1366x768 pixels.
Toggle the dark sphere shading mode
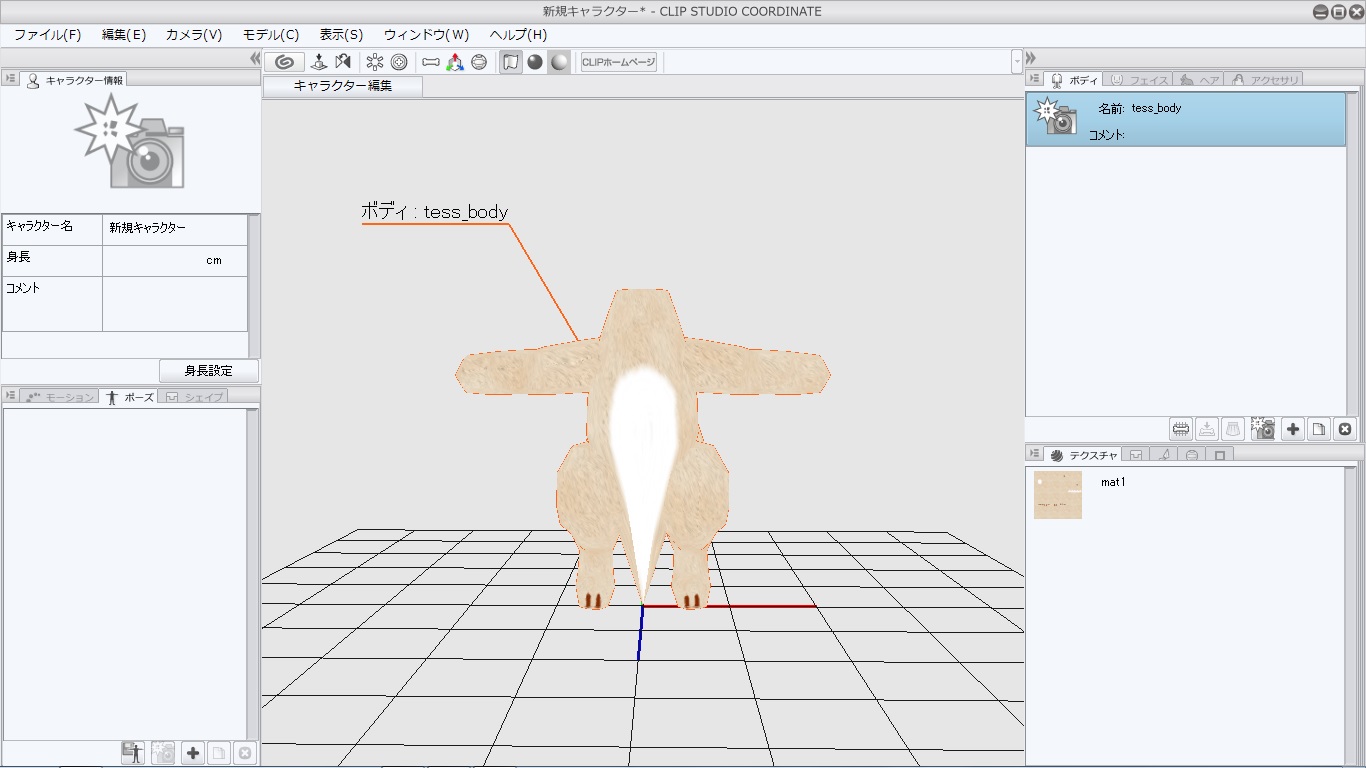(535, 62)
